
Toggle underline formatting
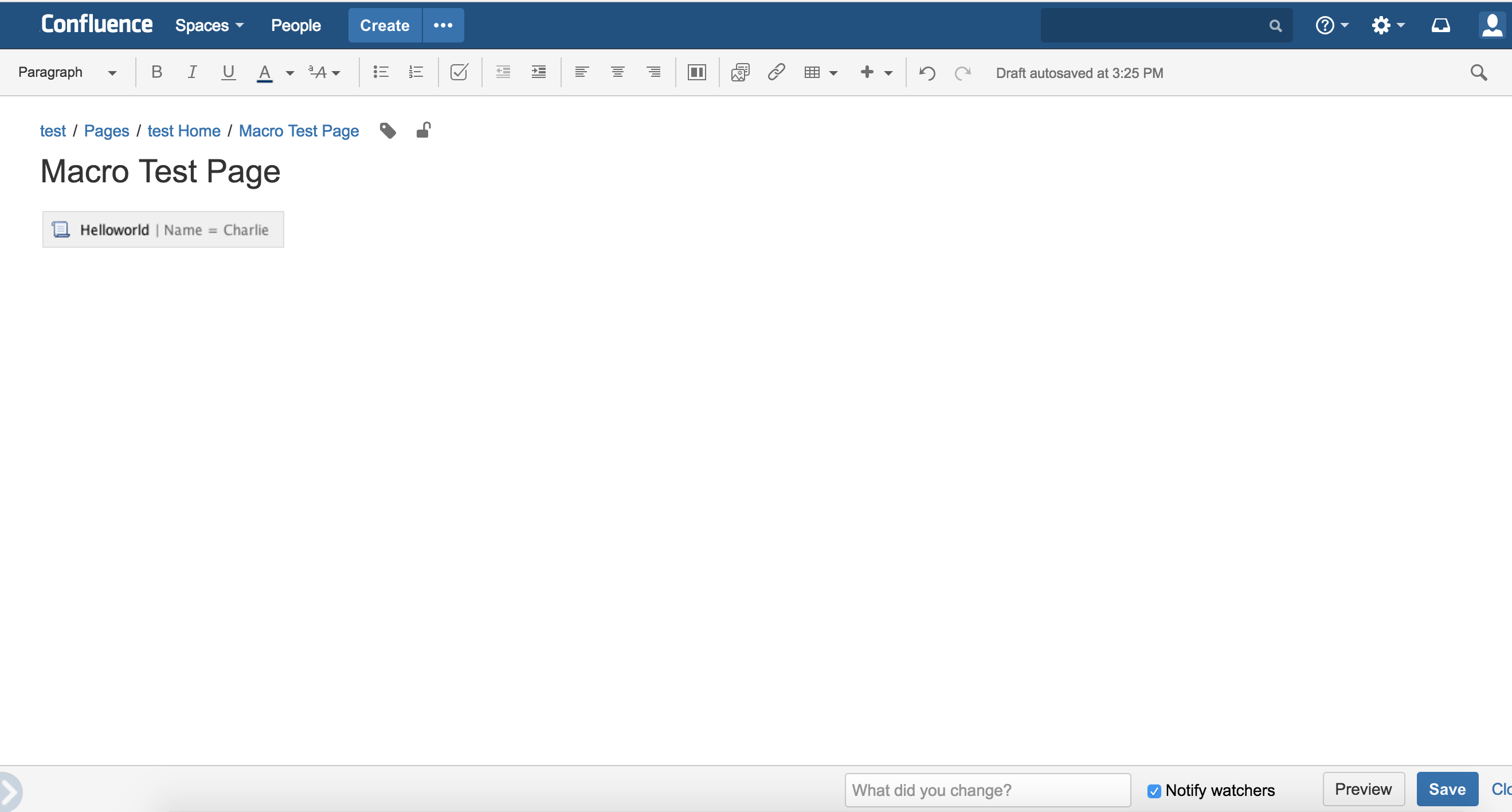[228, 72]
